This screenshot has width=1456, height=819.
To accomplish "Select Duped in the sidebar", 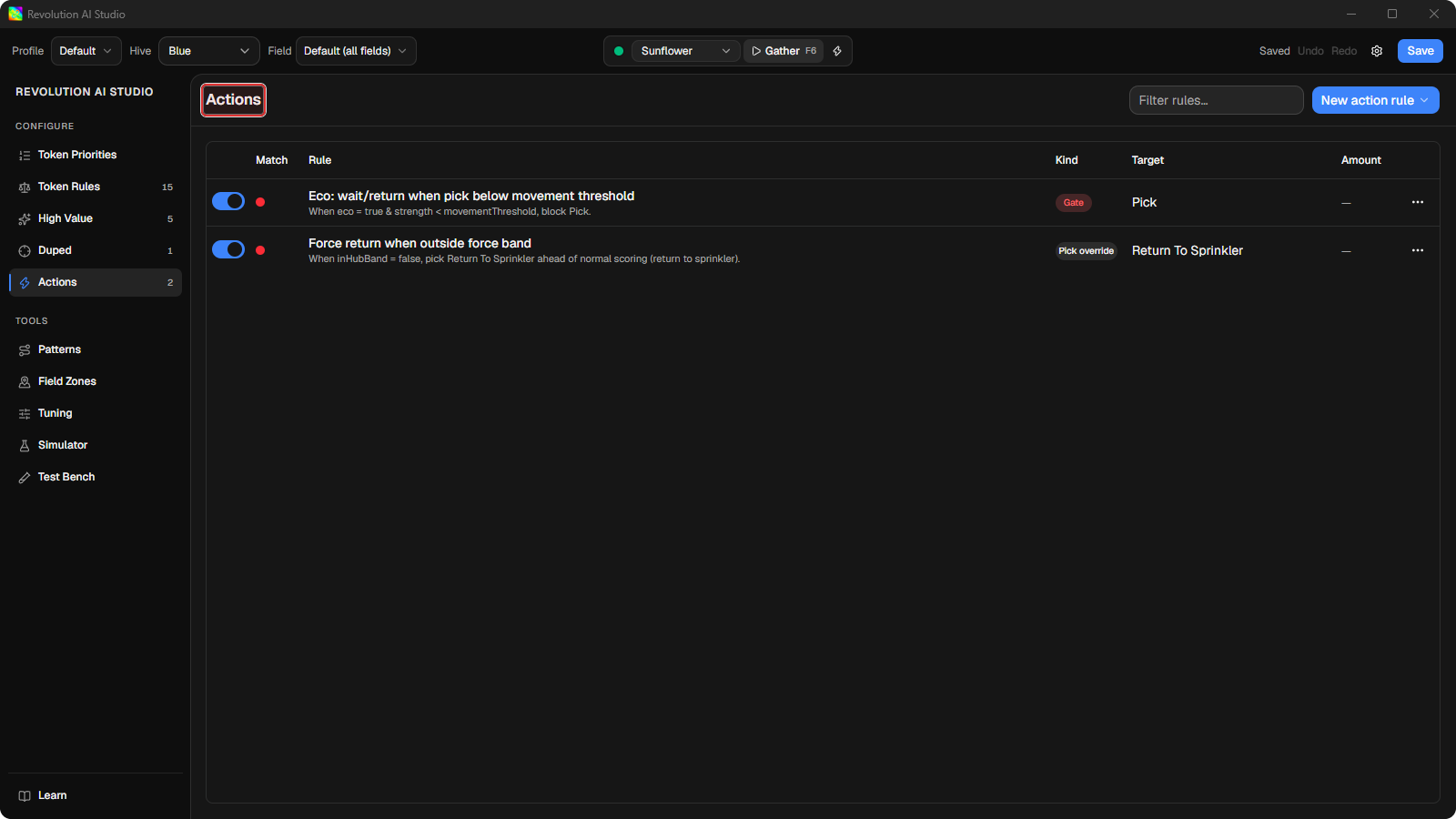I will (96, 250).
